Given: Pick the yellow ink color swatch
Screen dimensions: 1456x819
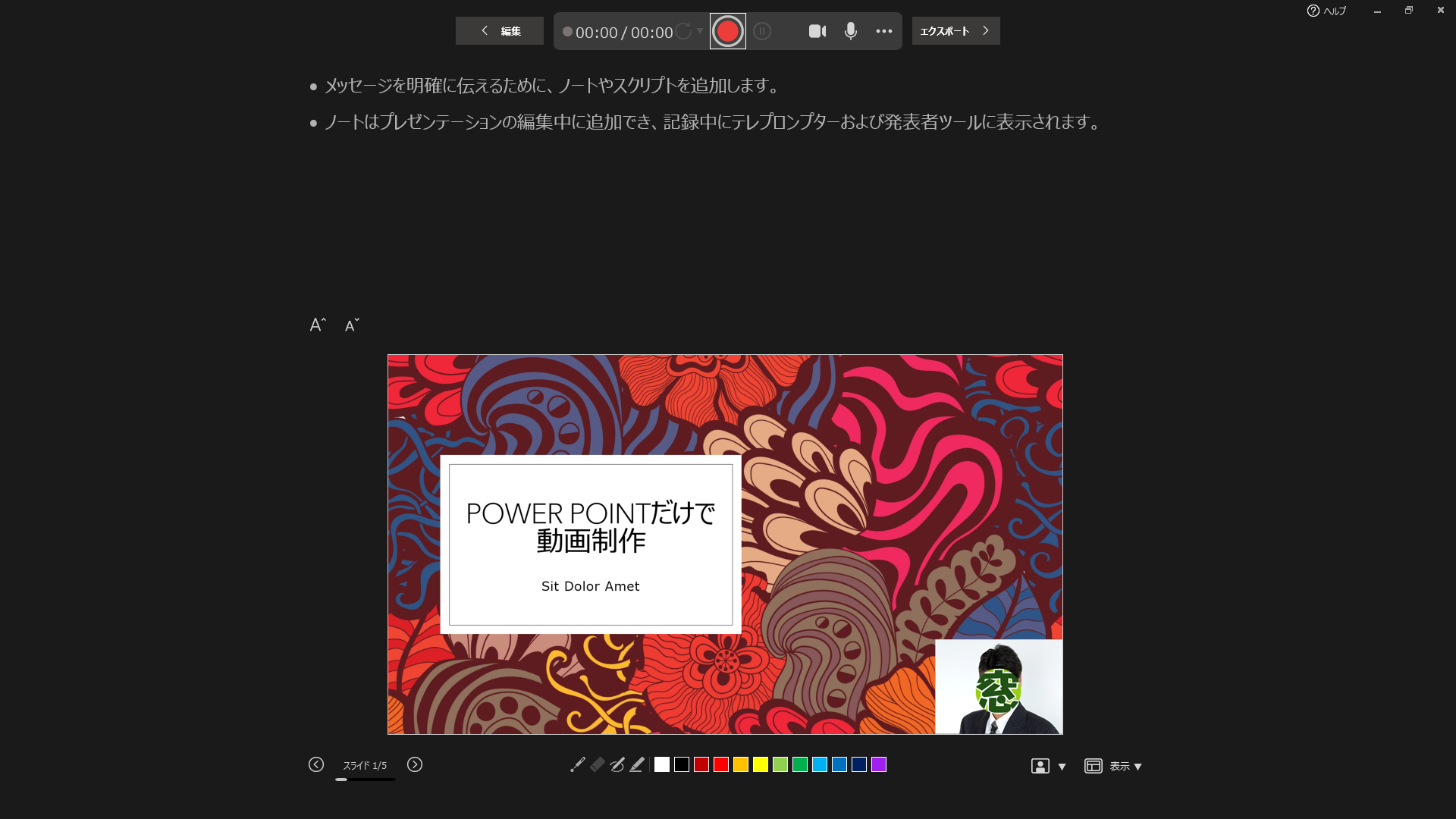Looking at the screenshot, I should click(761, 764).
